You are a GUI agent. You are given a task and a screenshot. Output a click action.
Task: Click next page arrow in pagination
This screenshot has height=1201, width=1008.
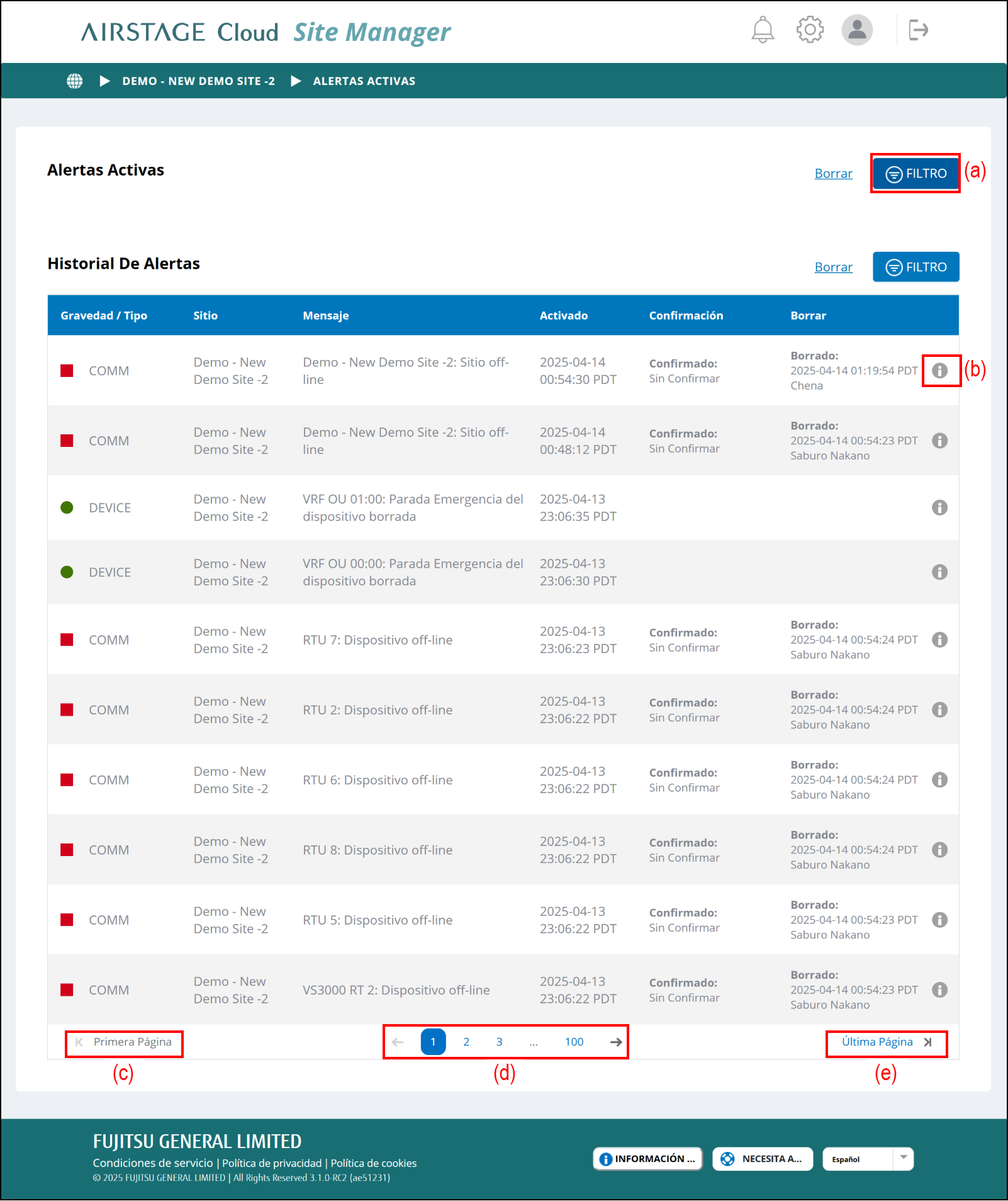point(616,1042)
